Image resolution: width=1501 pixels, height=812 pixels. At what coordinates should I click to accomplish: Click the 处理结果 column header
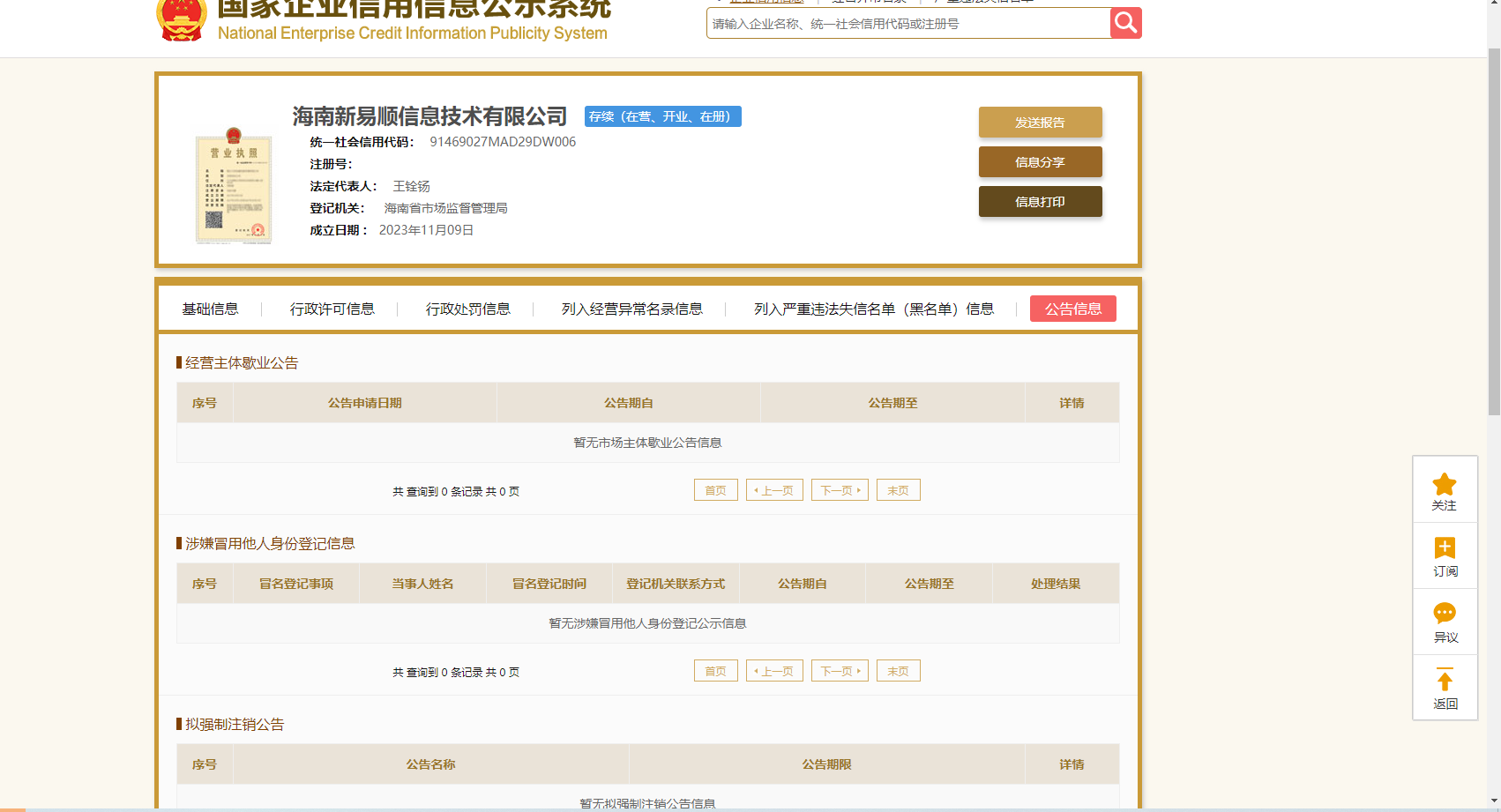click(1056, 584)
